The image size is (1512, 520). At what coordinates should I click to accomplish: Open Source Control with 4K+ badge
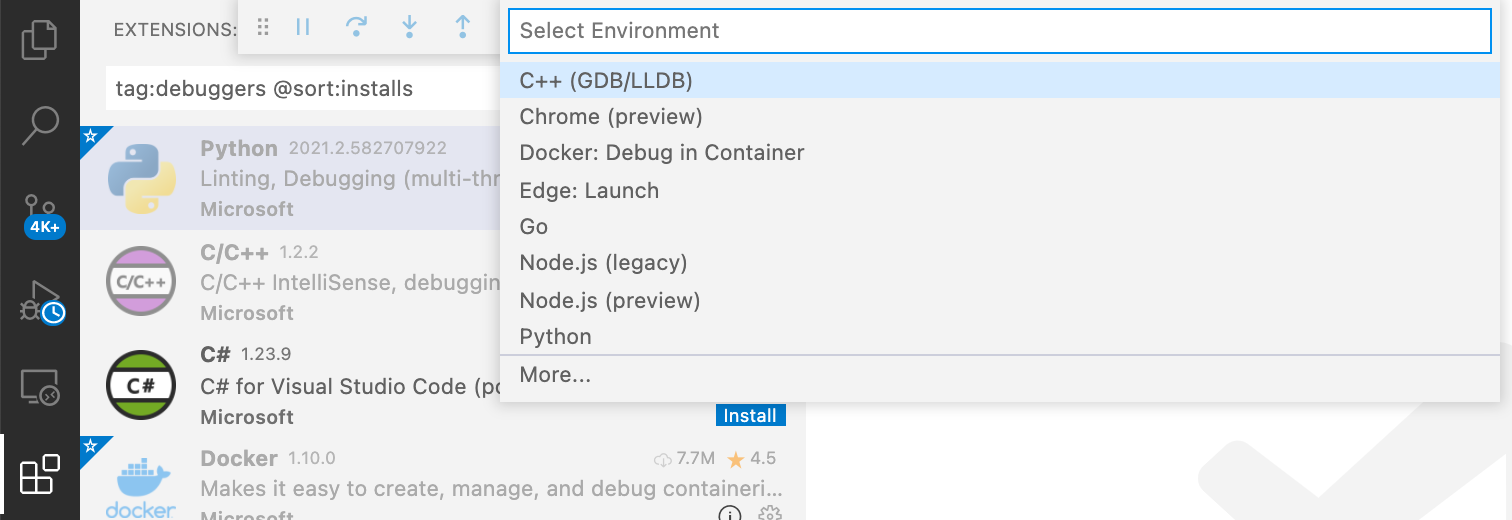(x=41, y=212)
